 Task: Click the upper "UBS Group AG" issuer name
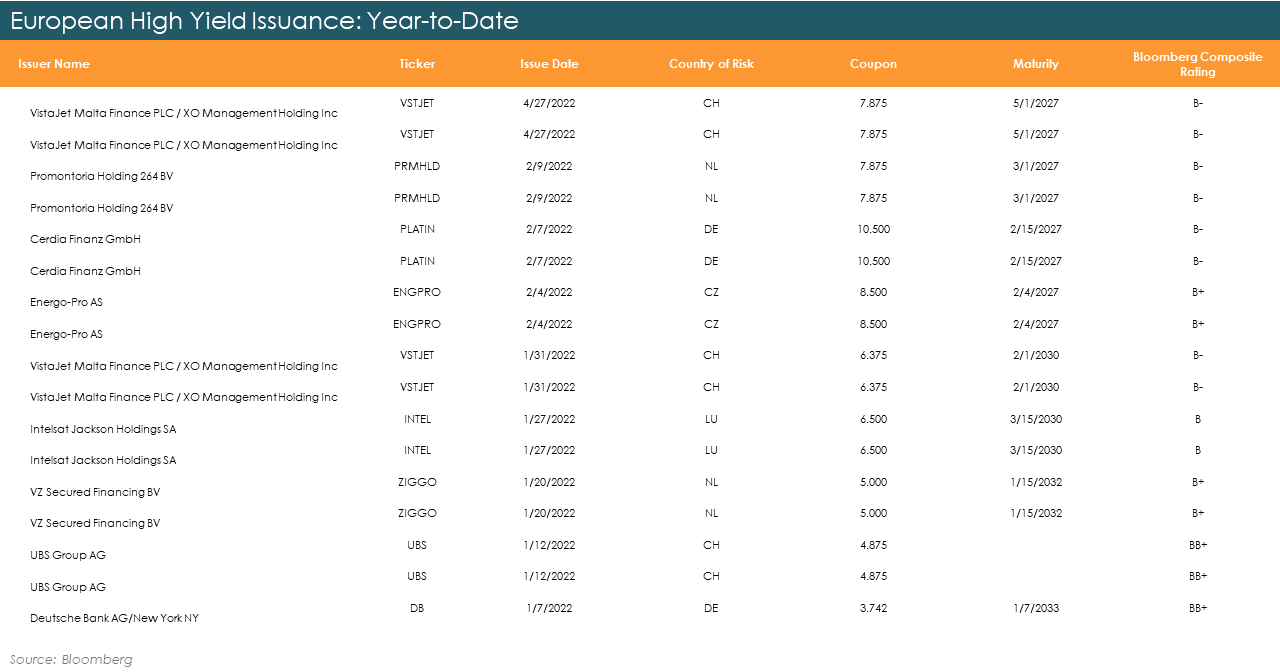coord(68,555)
